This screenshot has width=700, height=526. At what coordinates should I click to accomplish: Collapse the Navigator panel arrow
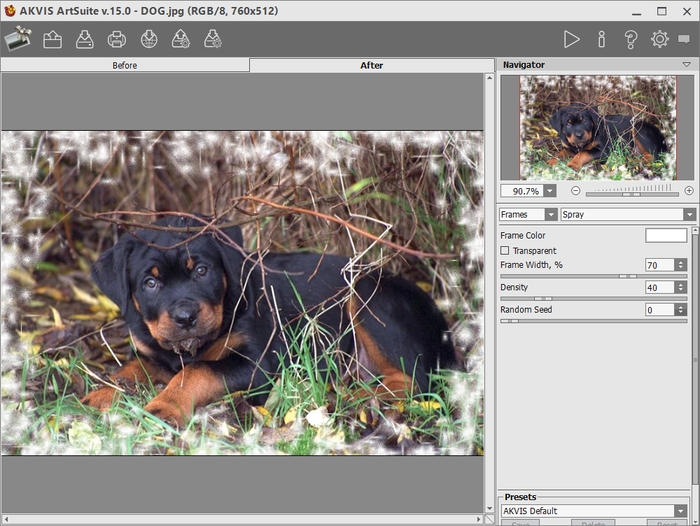point(687,65)
